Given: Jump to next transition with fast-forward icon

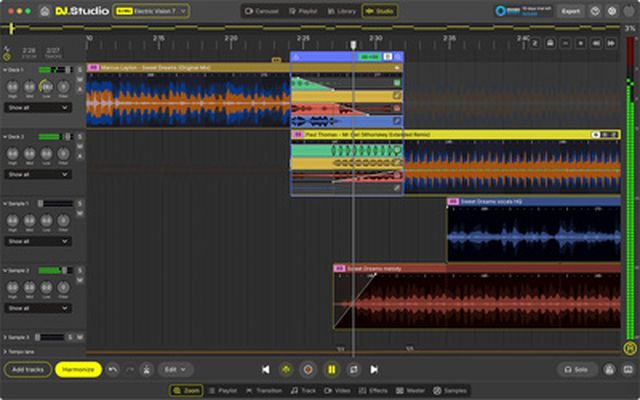Looking at the screenshot, I should 611,43.
